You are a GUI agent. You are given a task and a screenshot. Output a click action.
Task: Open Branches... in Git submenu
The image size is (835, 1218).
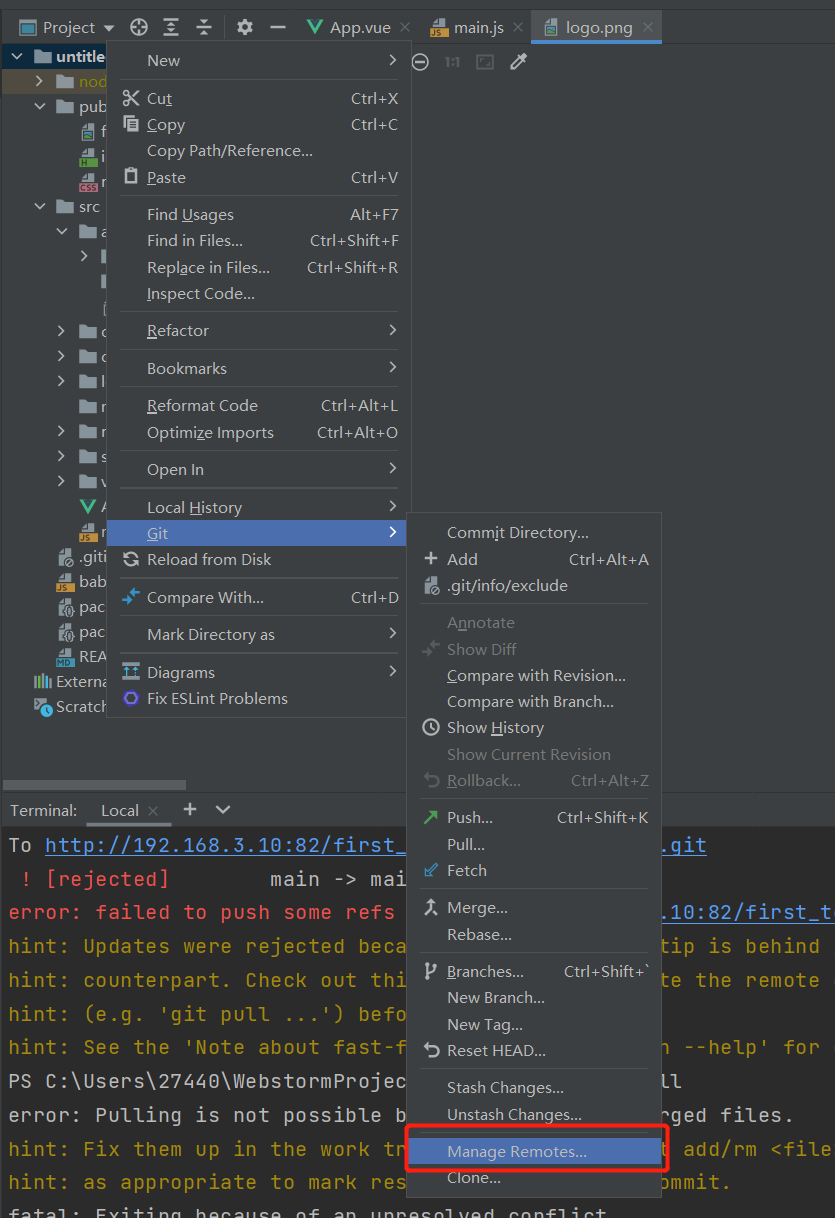[534, 971]
